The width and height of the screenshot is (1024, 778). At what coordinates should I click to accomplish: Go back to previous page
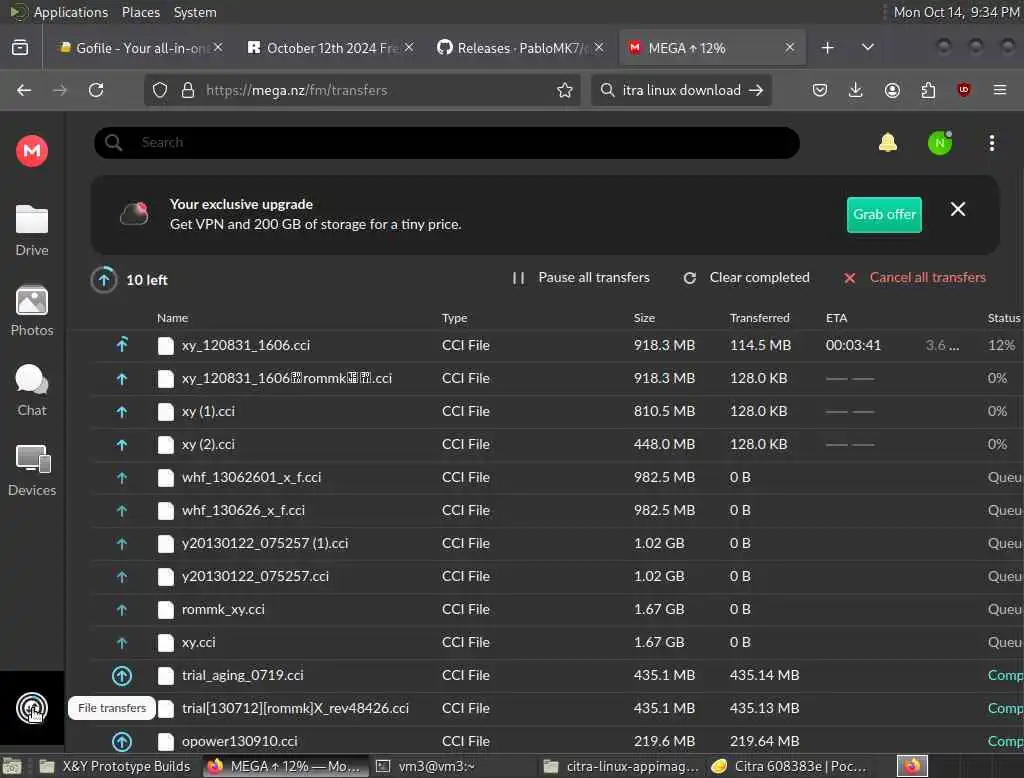point(24,90)
